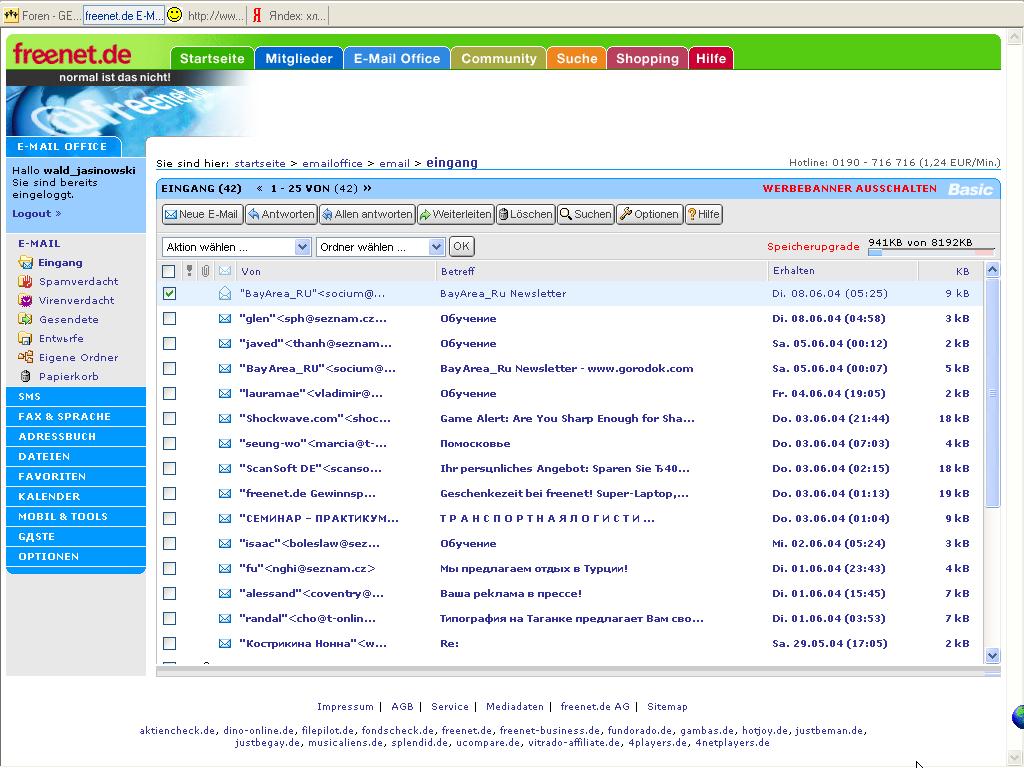Open the "Ordner wählen ..." dropdown
Screen dimensions: 1024x768
[x=381, y=247]
